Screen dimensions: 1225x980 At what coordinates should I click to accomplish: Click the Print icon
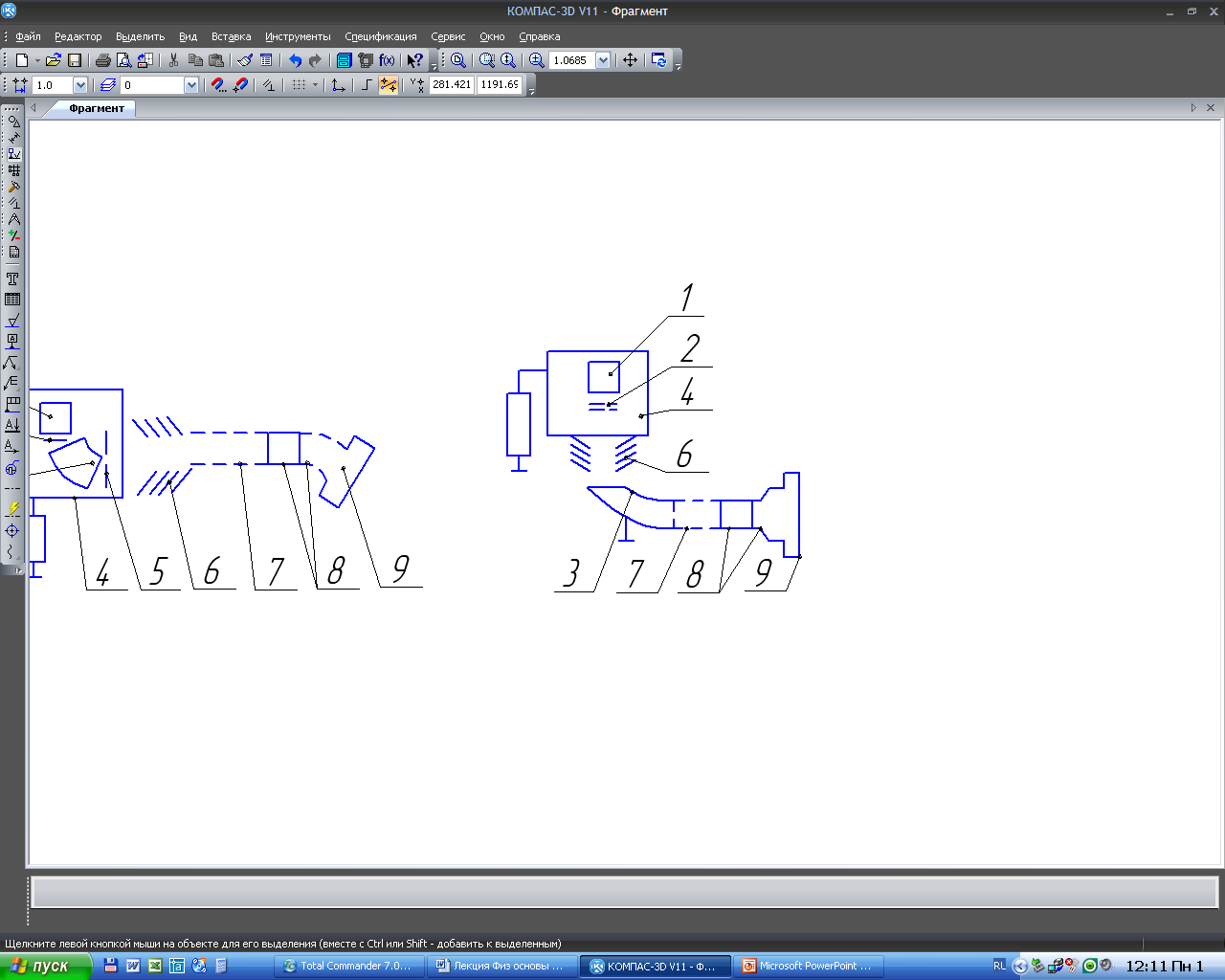coord(103,60)
